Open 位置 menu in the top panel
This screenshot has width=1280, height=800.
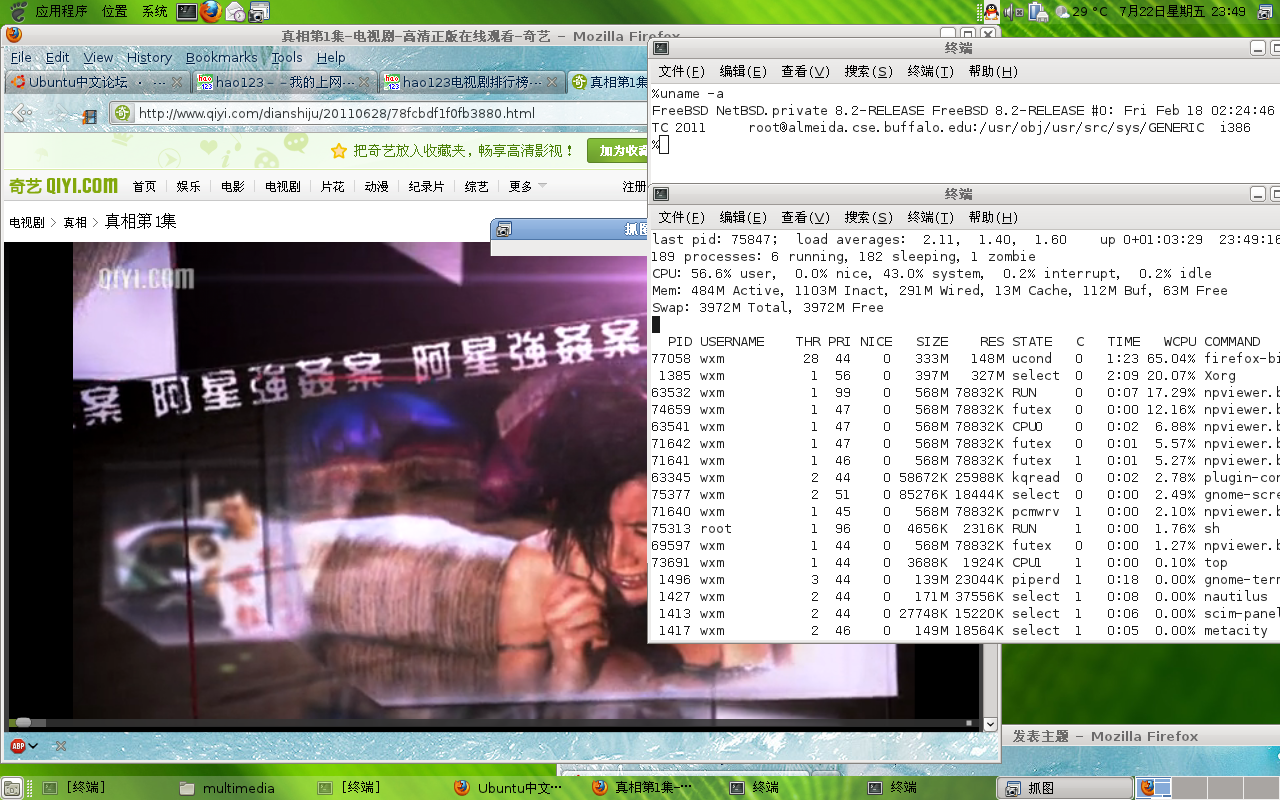[114, 12]
